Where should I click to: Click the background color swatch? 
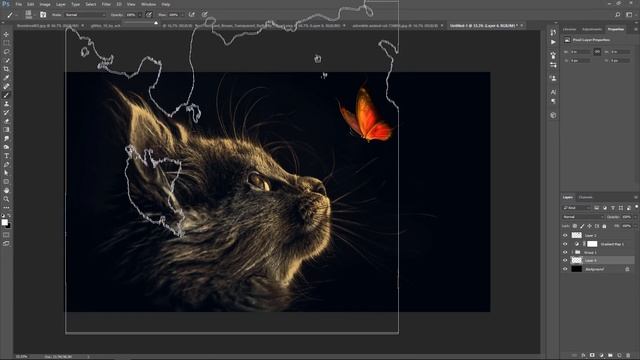(9, 225)
